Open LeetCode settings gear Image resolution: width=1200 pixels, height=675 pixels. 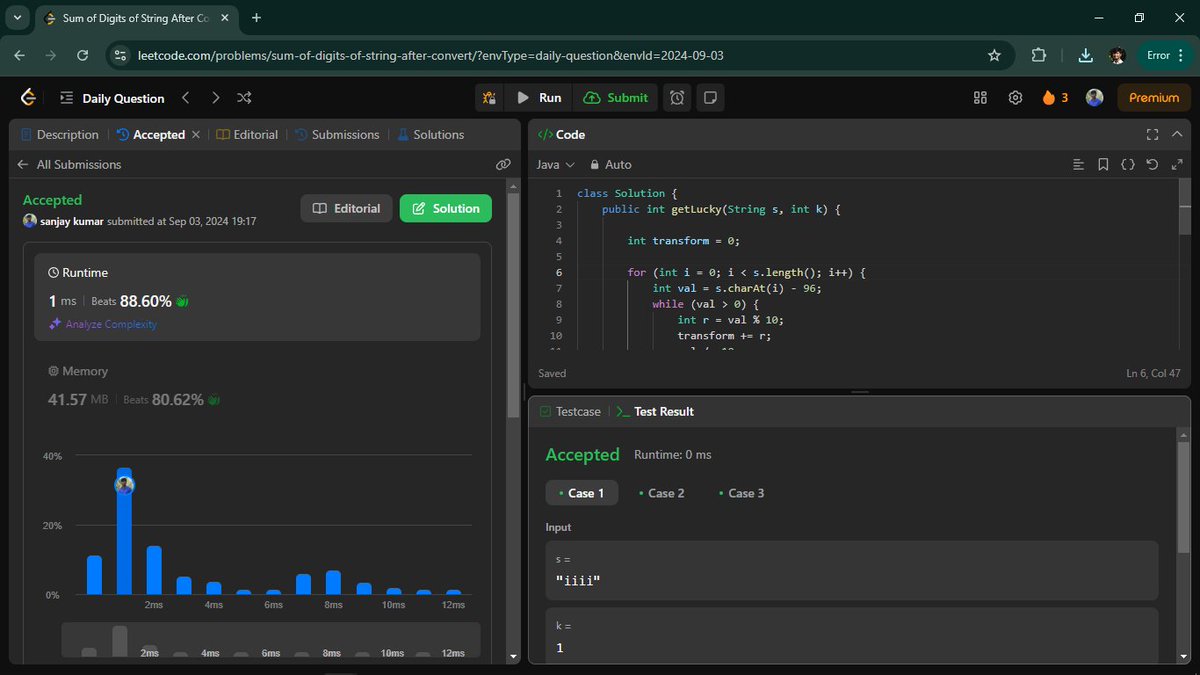tap(1015, 98)
